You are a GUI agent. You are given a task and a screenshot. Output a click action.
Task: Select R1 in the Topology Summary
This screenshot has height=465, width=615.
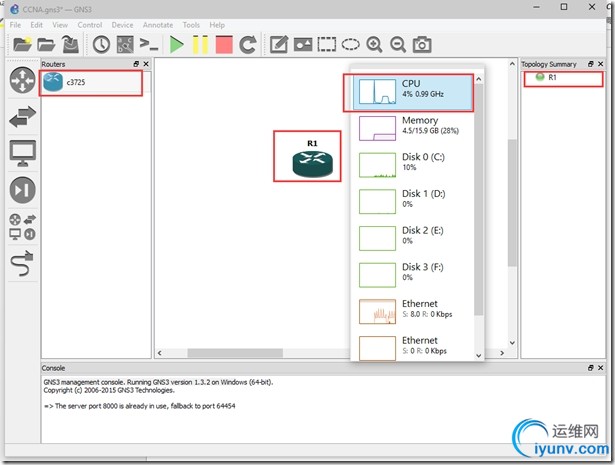(x=552, y=78)
